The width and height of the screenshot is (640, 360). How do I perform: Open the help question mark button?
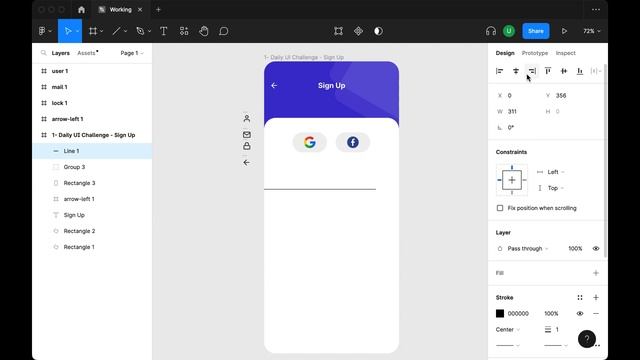(x=587, y=339)
